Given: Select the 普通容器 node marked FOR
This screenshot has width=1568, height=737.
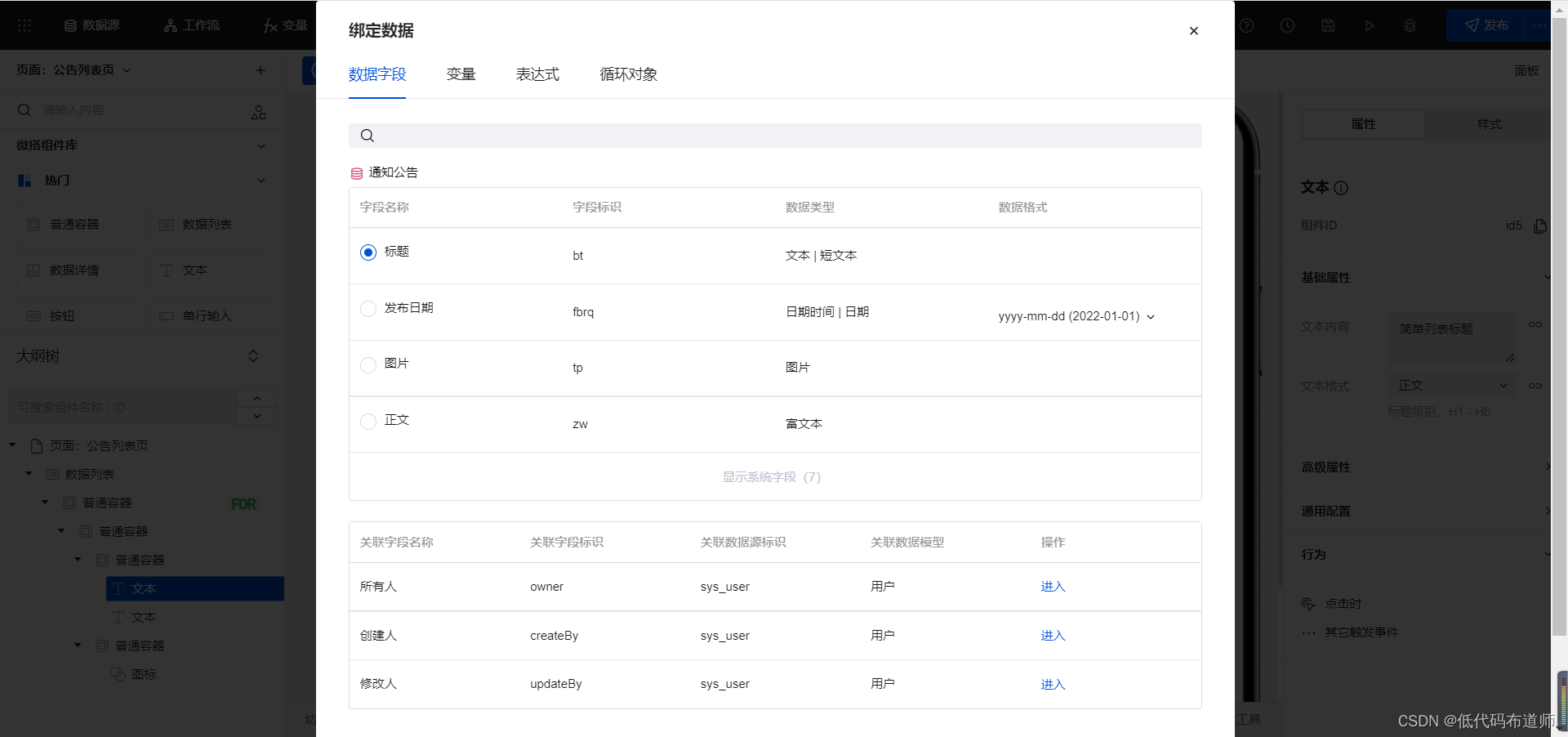Looking at the screenshot, I should click(x=107, y=503).
